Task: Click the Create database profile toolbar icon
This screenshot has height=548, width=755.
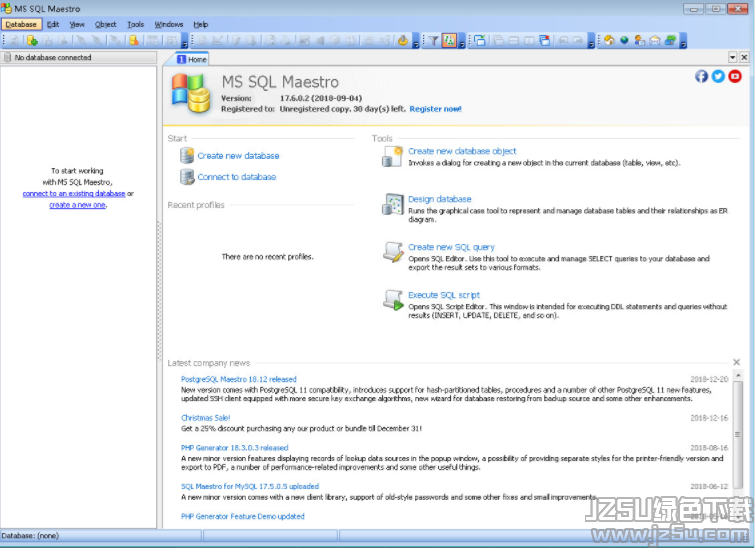Action: [x=32, y=40]
